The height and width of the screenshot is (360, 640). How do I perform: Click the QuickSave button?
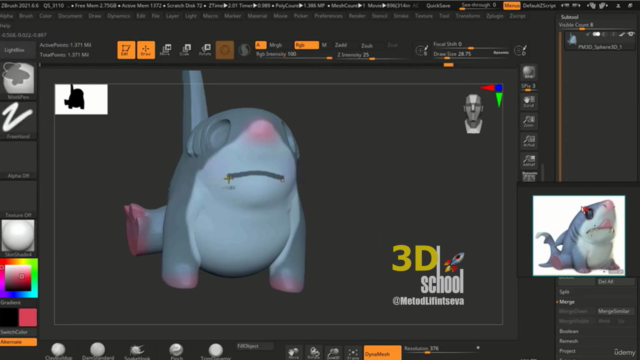click(x=438, y=6)
